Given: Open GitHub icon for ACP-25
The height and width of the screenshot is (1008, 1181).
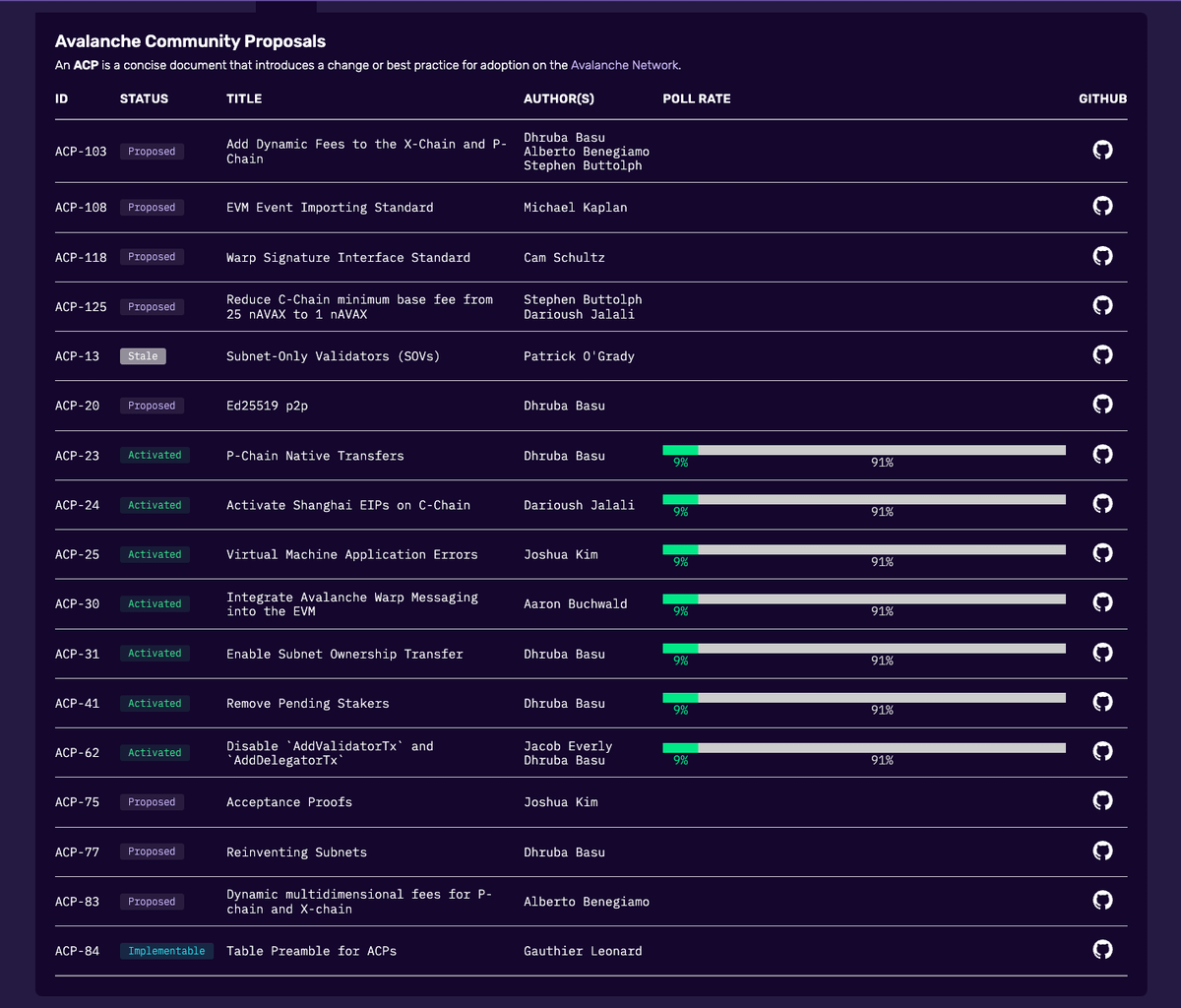Looking at the screenshot, I should tap(1102, 553).
